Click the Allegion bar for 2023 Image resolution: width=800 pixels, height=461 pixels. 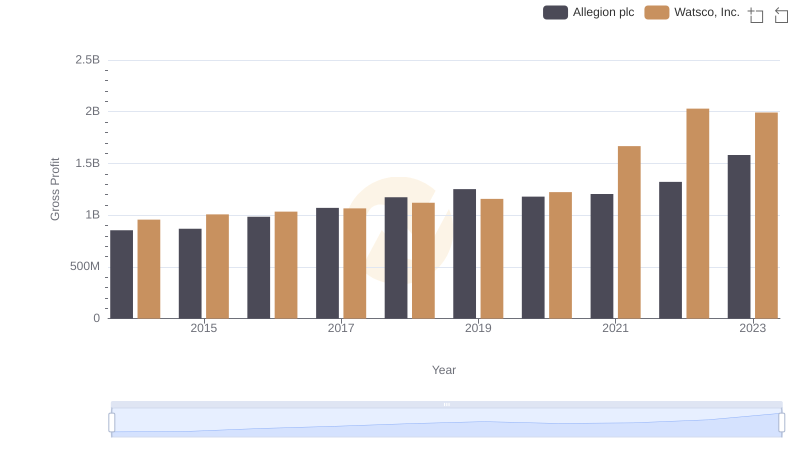pos(739,237)
